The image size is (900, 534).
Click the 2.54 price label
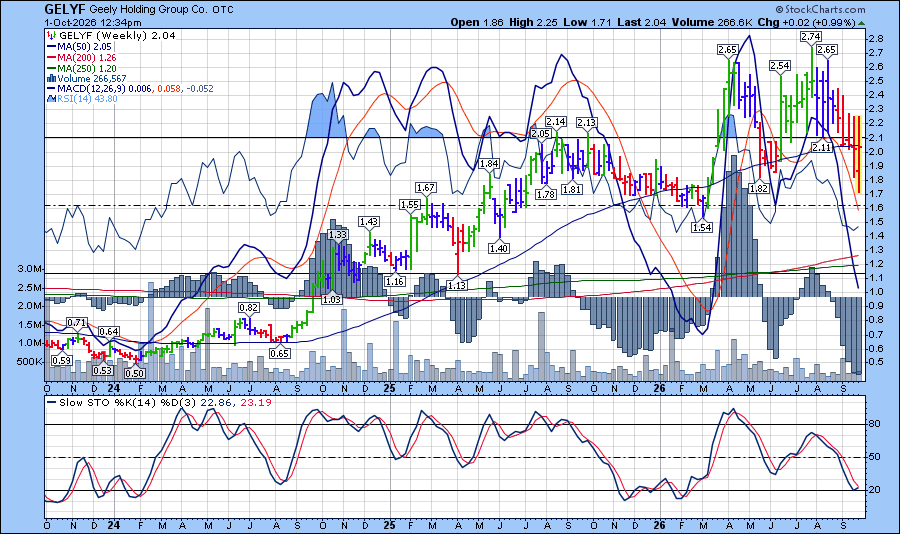[779, 65]
